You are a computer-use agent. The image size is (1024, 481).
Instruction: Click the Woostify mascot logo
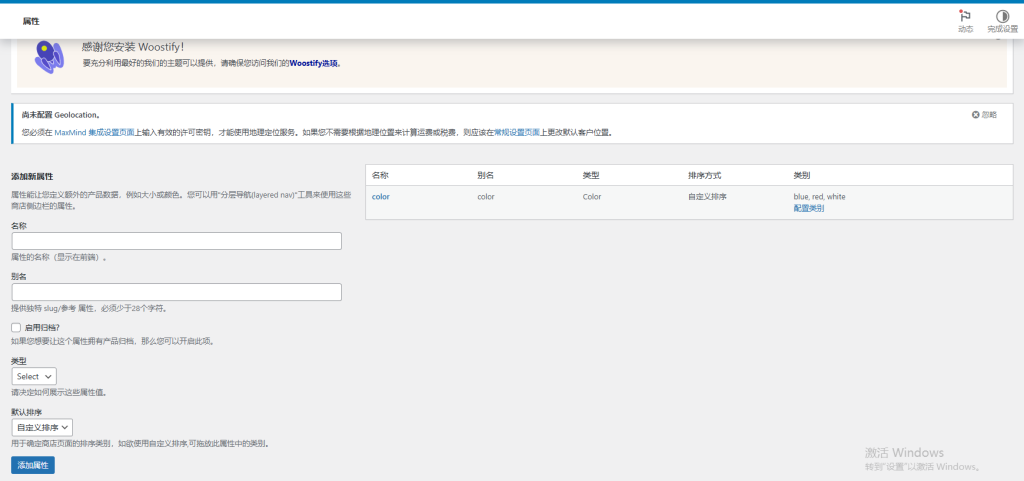point(49,56)
